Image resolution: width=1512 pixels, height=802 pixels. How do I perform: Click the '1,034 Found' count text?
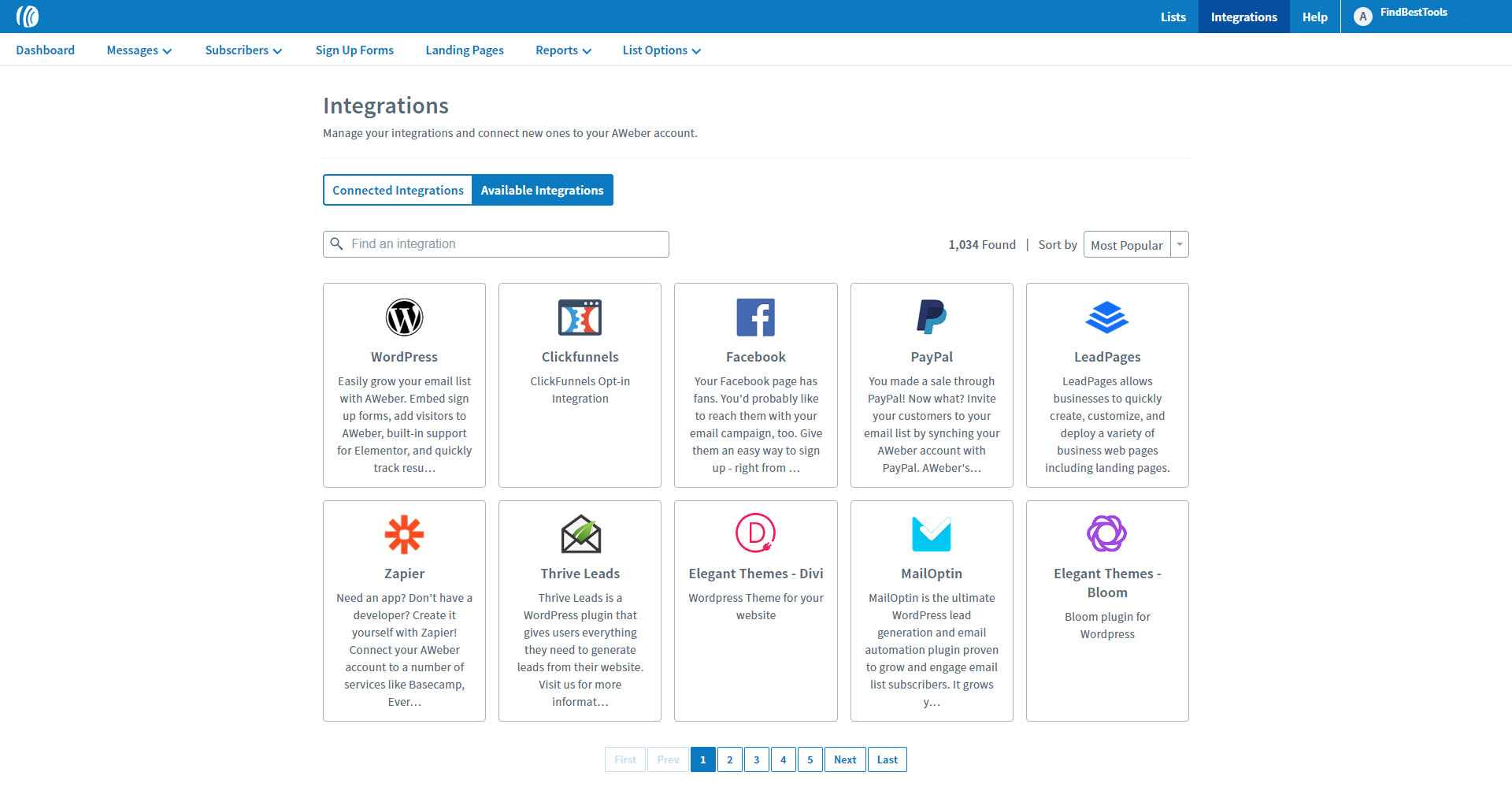tap(982, 245)
